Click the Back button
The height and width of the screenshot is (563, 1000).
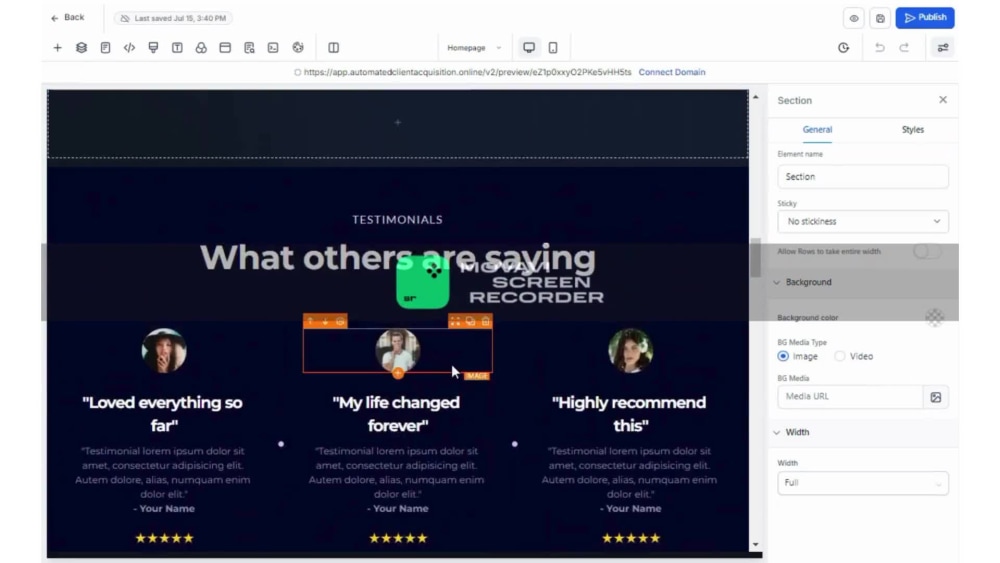[68, 17]
